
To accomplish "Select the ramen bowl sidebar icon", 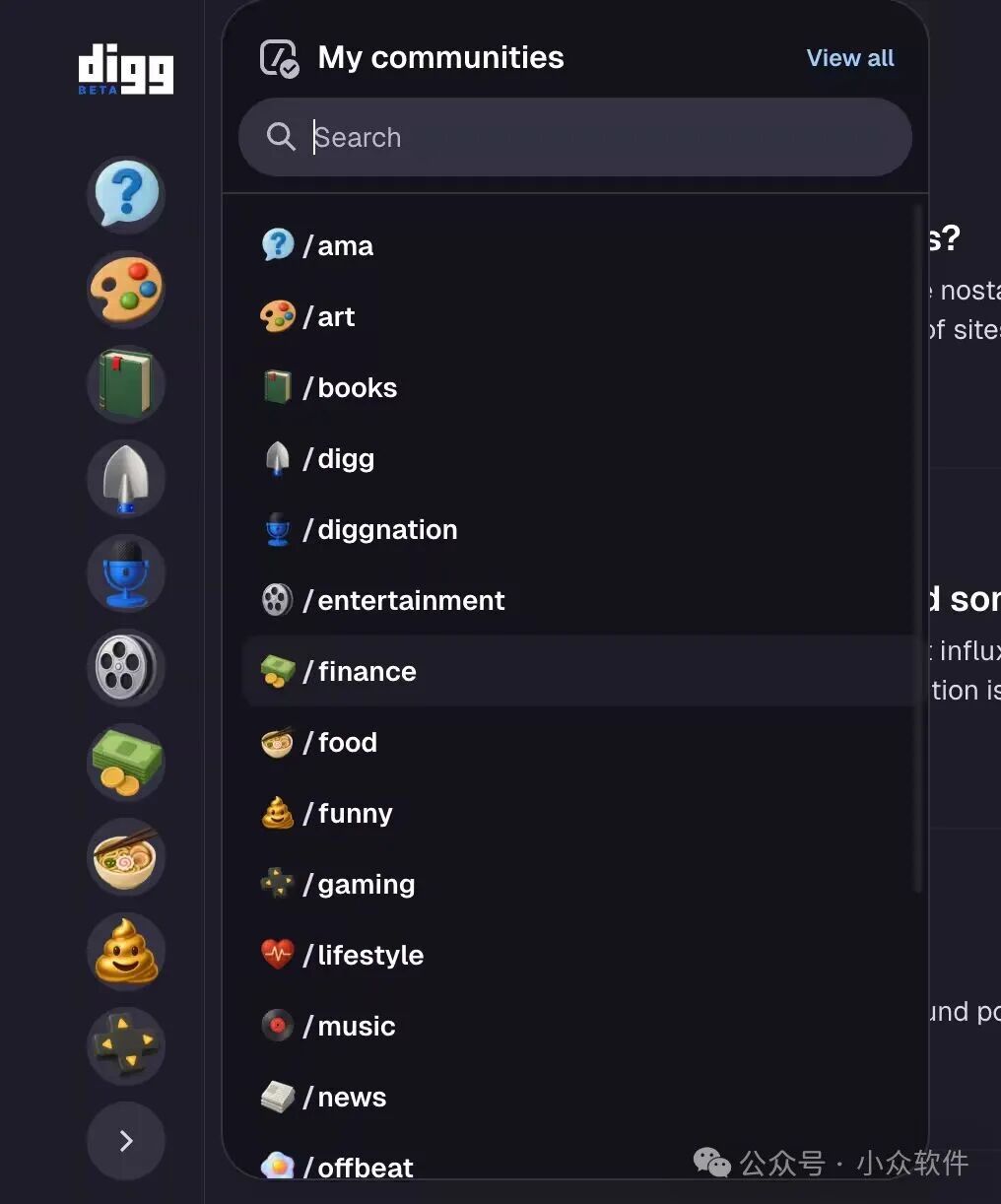I will point(125,856).
